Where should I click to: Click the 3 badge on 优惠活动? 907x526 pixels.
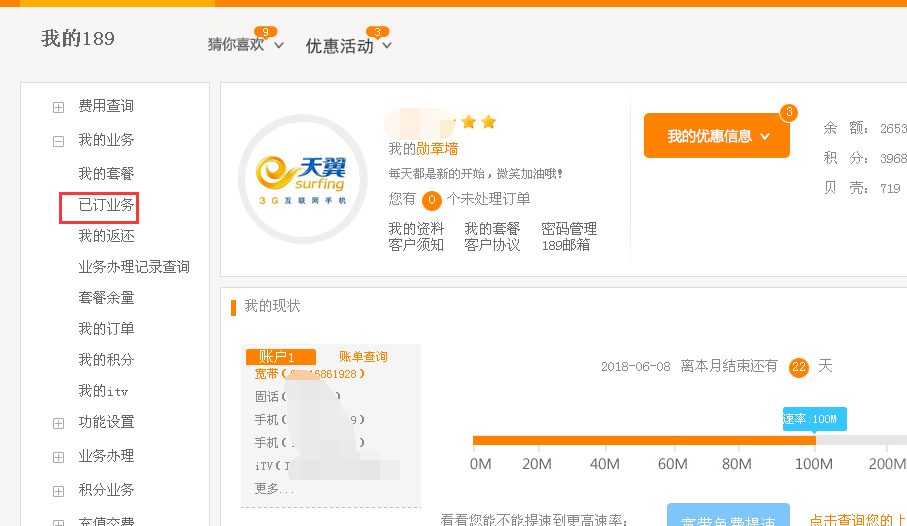point(378,31)
